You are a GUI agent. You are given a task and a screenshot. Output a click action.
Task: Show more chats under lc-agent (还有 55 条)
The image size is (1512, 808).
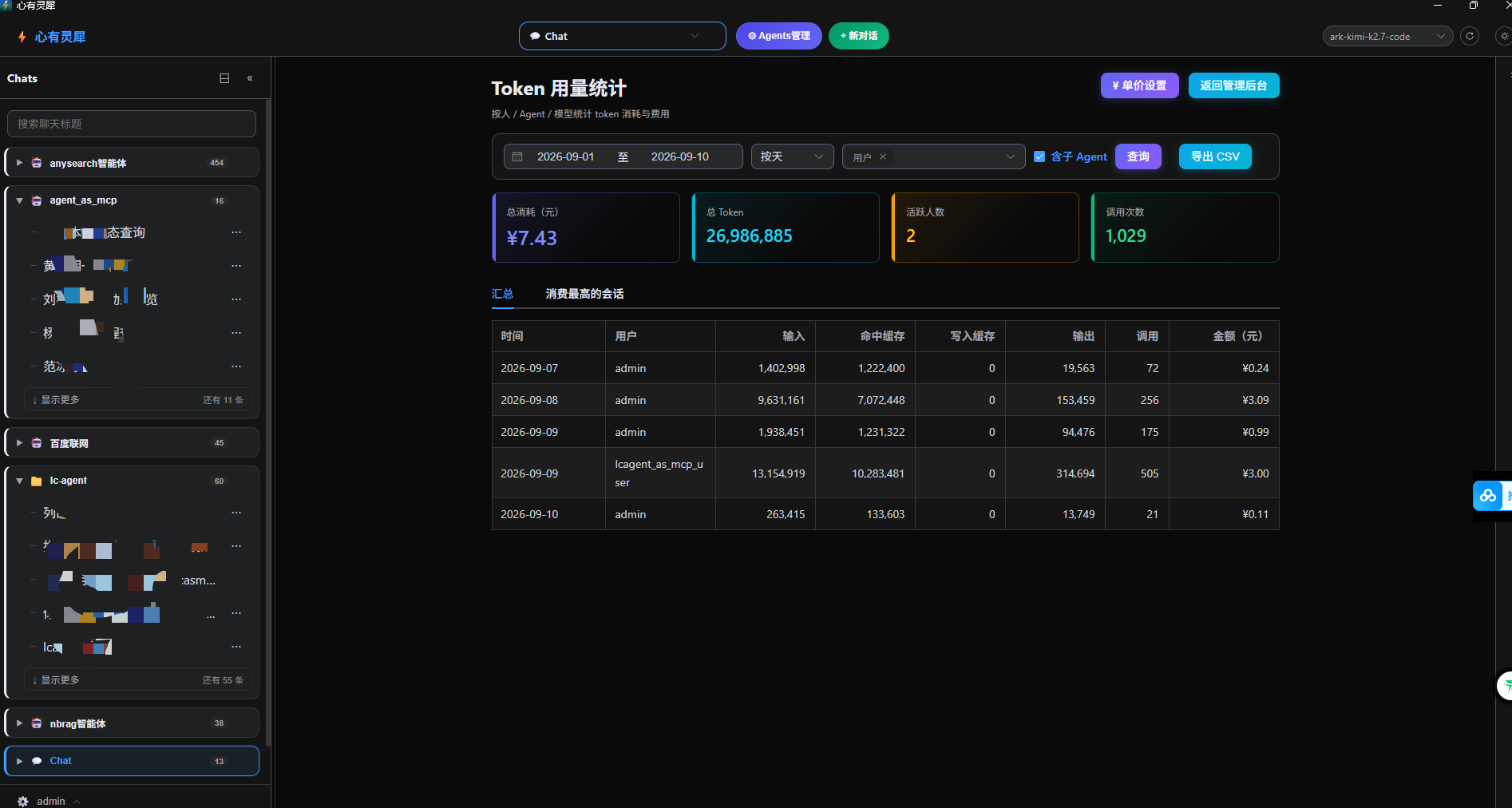point(137,680)
